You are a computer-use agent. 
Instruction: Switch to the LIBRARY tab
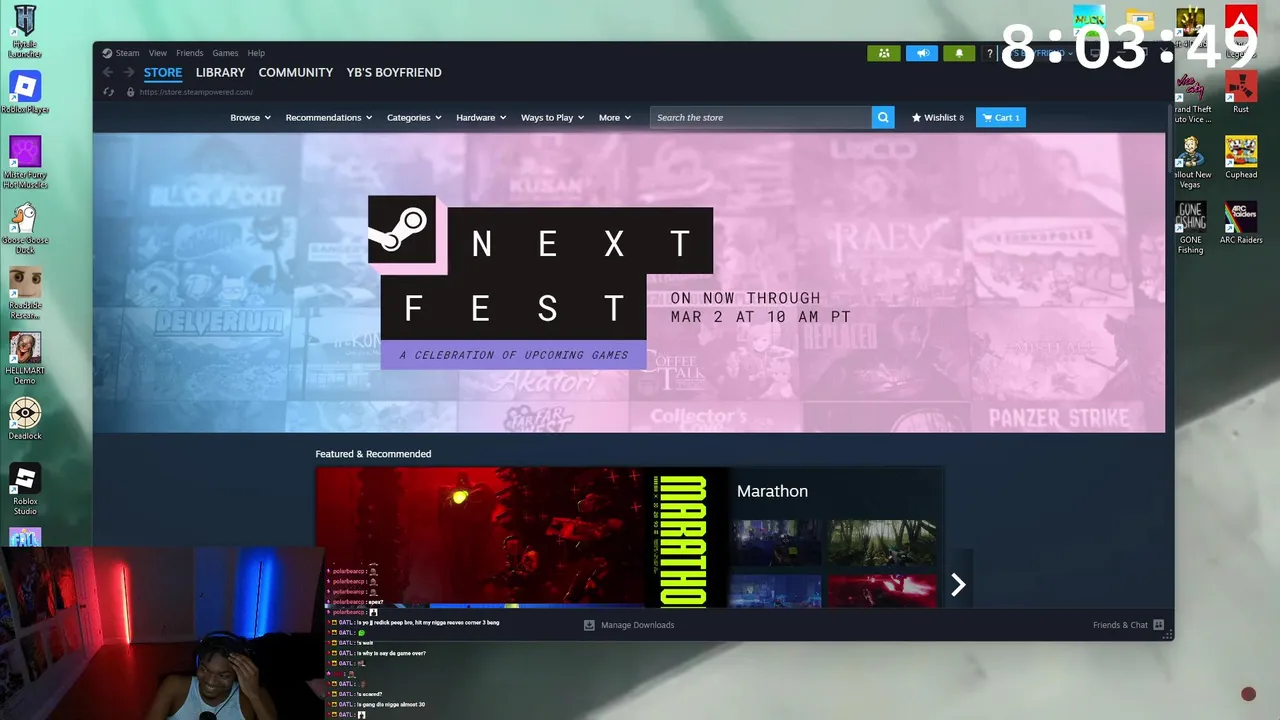[220, 73]
